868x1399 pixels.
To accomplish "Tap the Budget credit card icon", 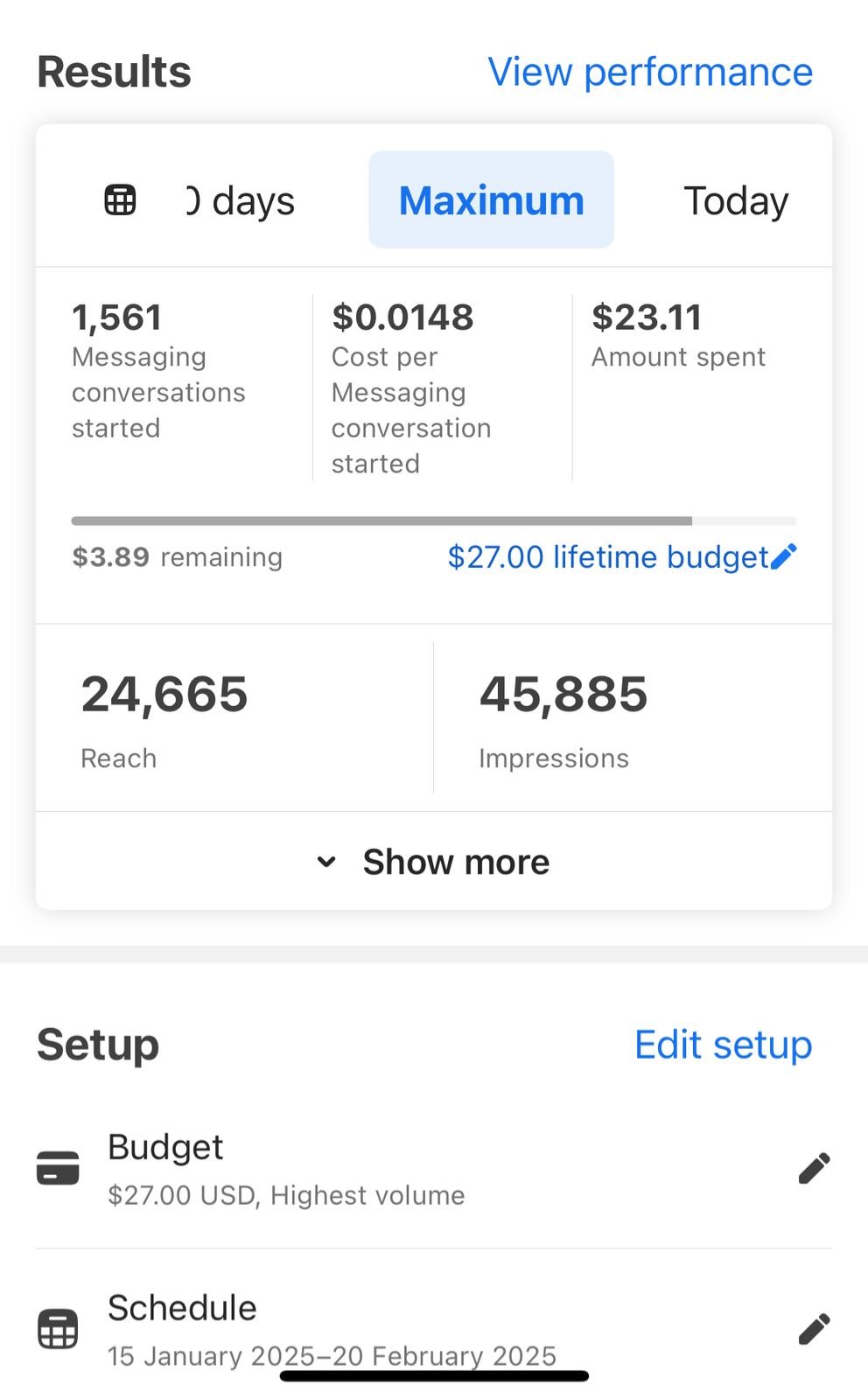I will (x=58, y=1168).
